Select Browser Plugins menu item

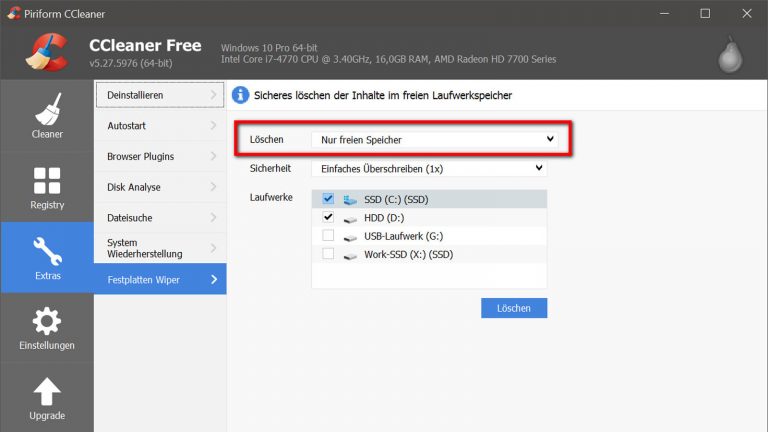[160, 156]
